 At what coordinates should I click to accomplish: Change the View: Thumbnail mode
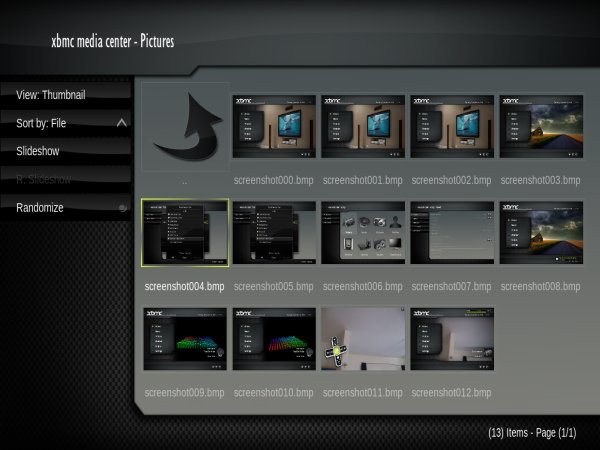coord(52,95)
